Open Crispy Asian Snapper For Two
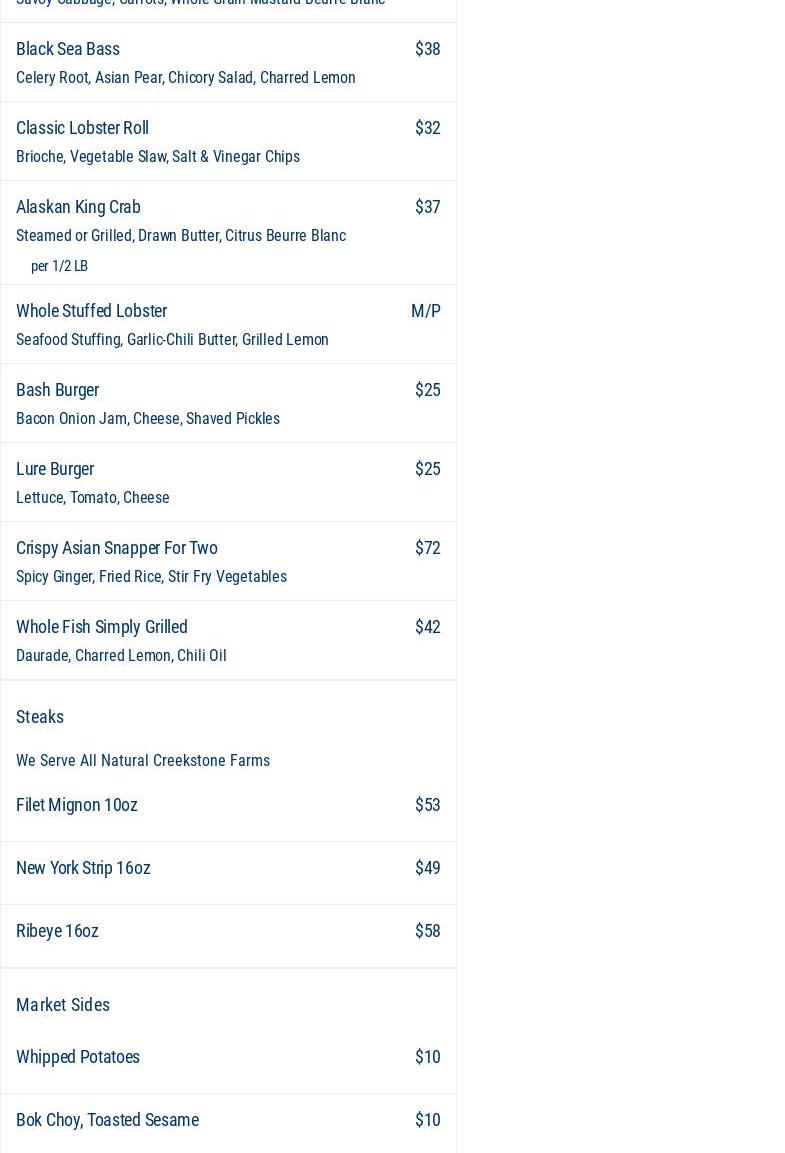Image resolution: width=785 pixels, height=1153 pixels. pyautogui.click(x=116, y=548)
